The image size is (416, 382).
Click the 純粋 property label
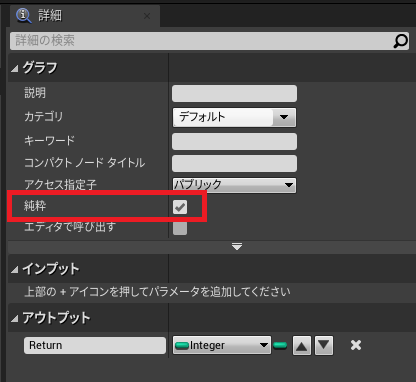click(35, 206)
